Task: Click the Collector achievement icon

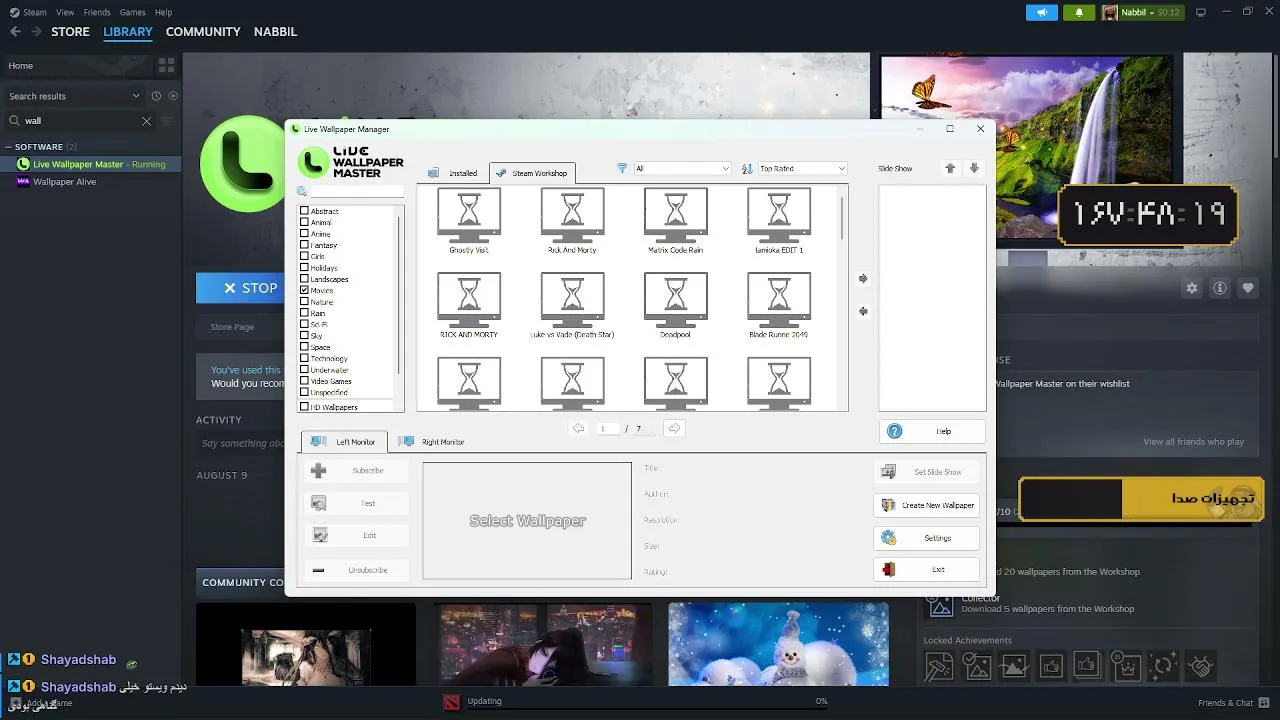Action: (x=939, y=604)
